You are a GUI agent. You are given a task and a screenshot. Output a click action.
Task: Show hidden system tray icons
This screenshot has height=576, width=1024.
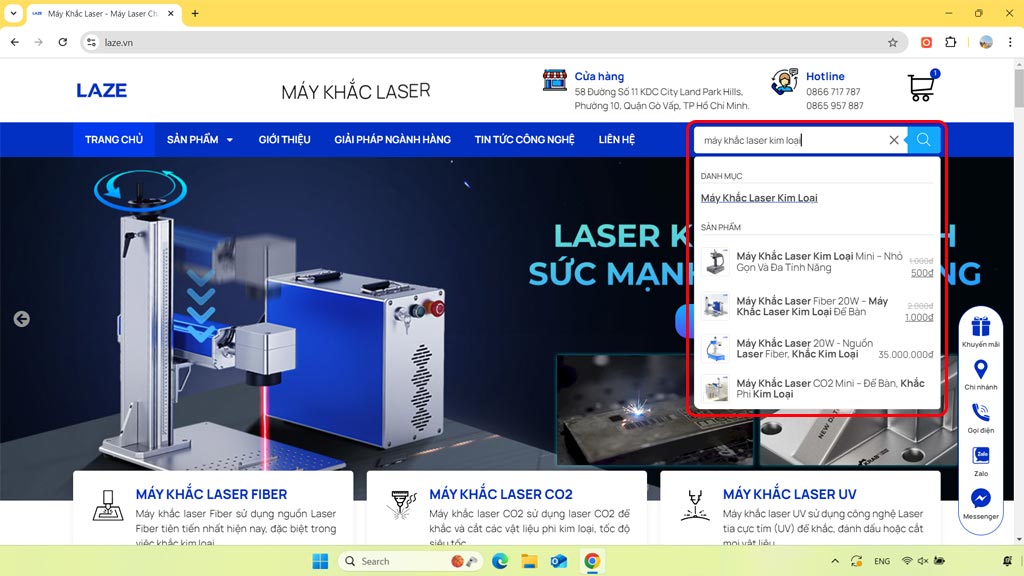tap(835, 561)
